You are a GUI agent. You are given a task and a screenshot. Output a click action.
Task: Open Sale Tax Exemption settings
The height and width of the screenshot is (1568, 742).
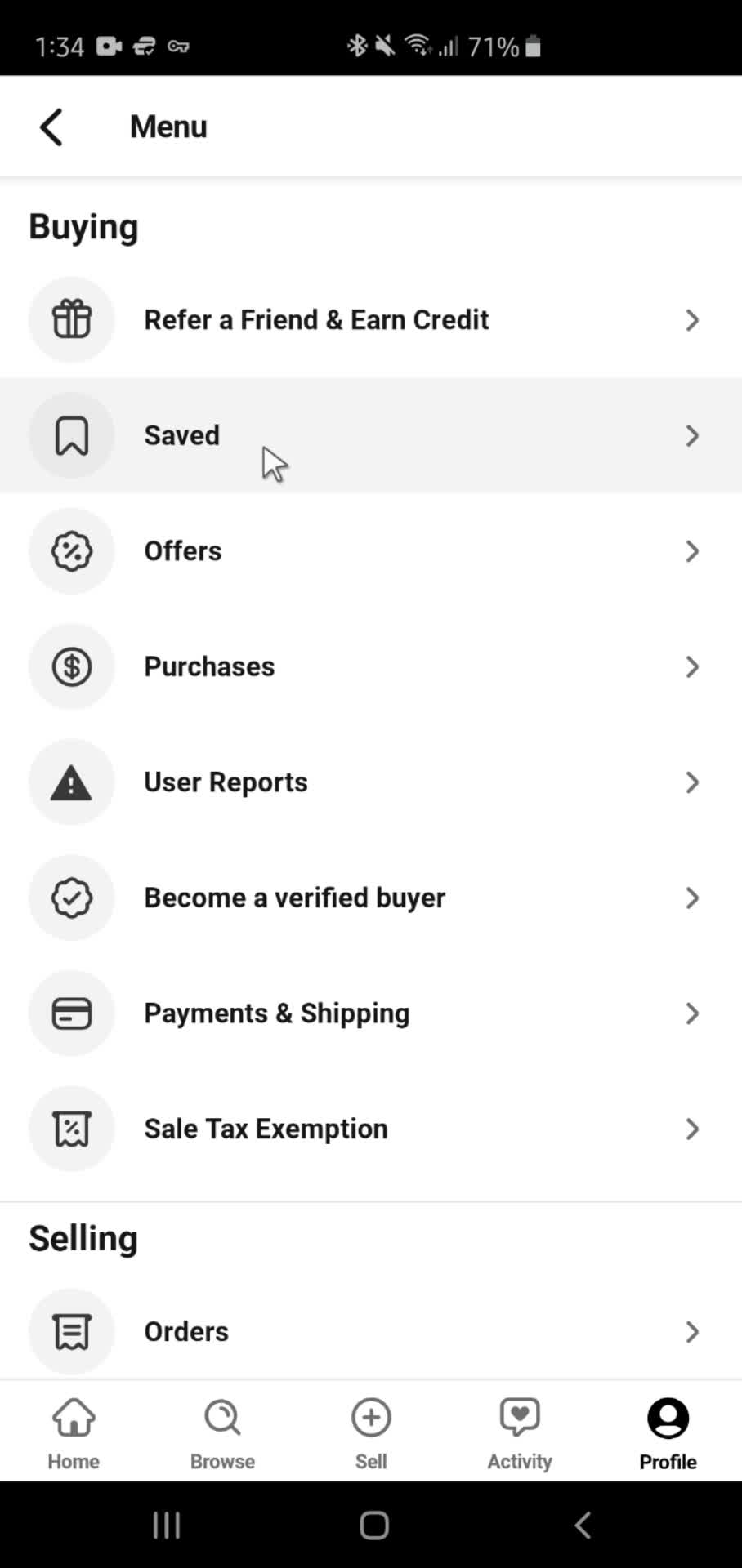coord(371,1129)
